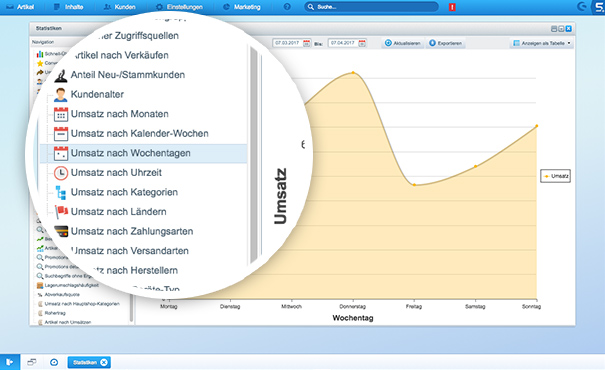Close the Statistiken taskbar tab
Viewport: 605px width, 370px height.
tap(104, 362)
